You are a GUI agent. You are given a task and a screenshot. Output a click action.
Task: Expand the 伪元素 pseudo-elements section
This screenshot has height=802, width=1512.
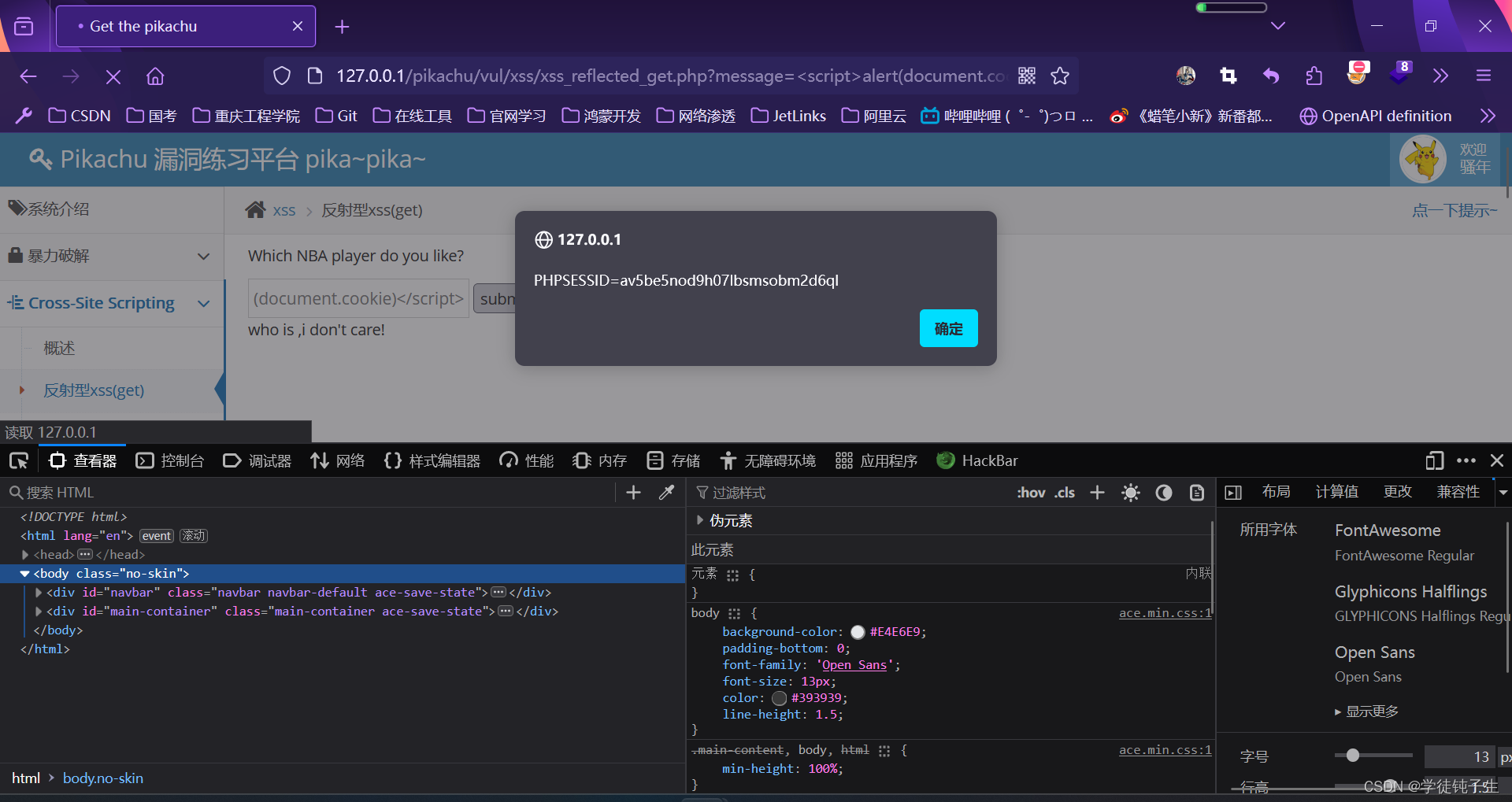click(x=699, y=520)
